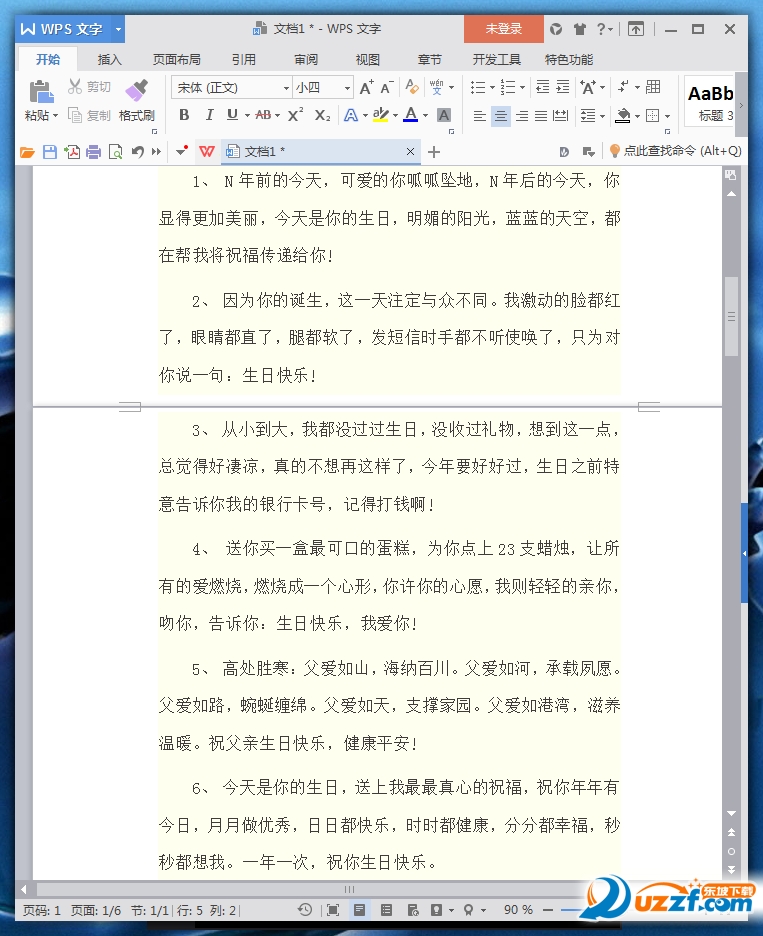
Task: Toggle Italic formatting
Action: point(209,115)
